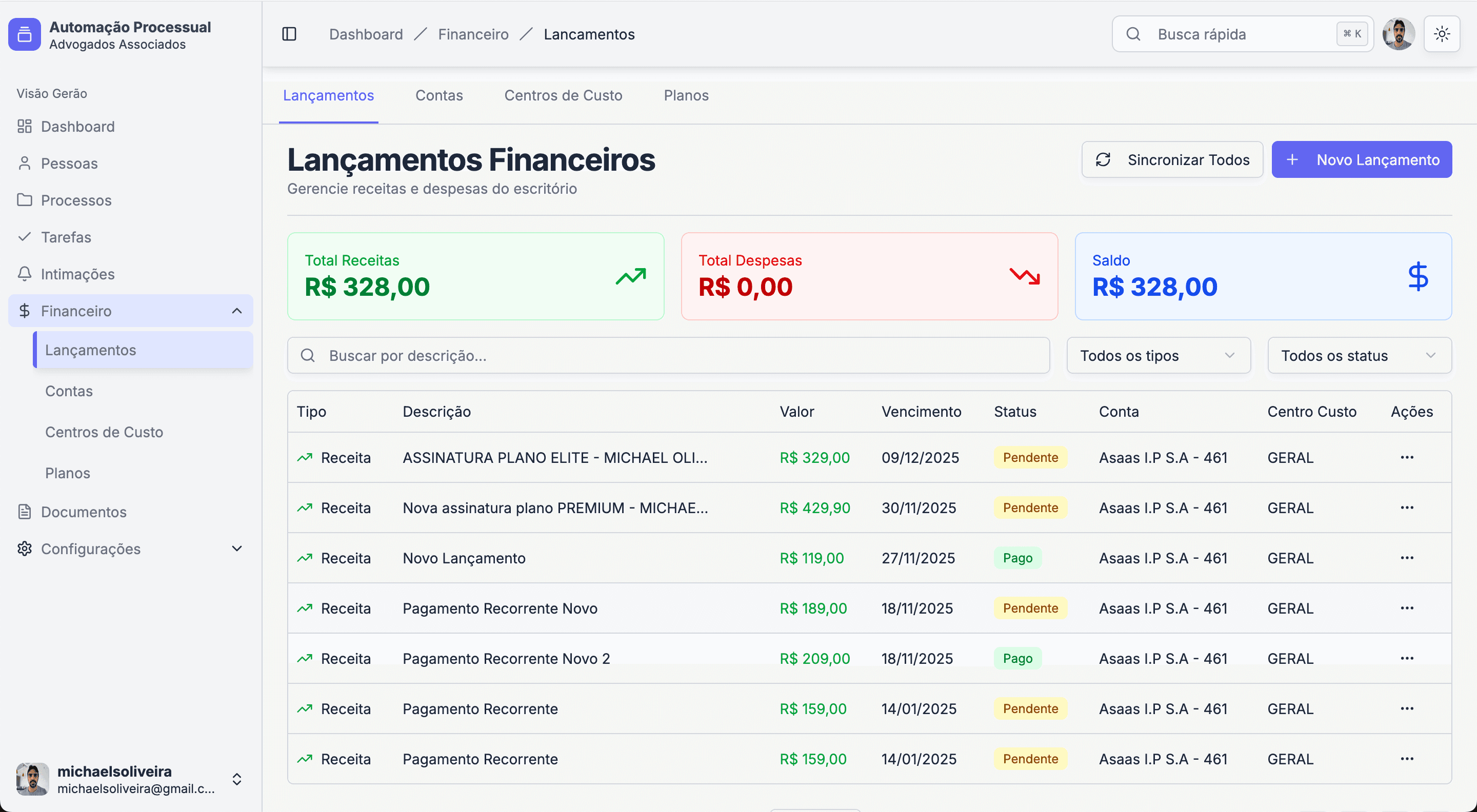1477x812 pixels.
Task: Collapse the Financeiro section in sidebar
Action: pyautogui.click(x=237, y=311)
